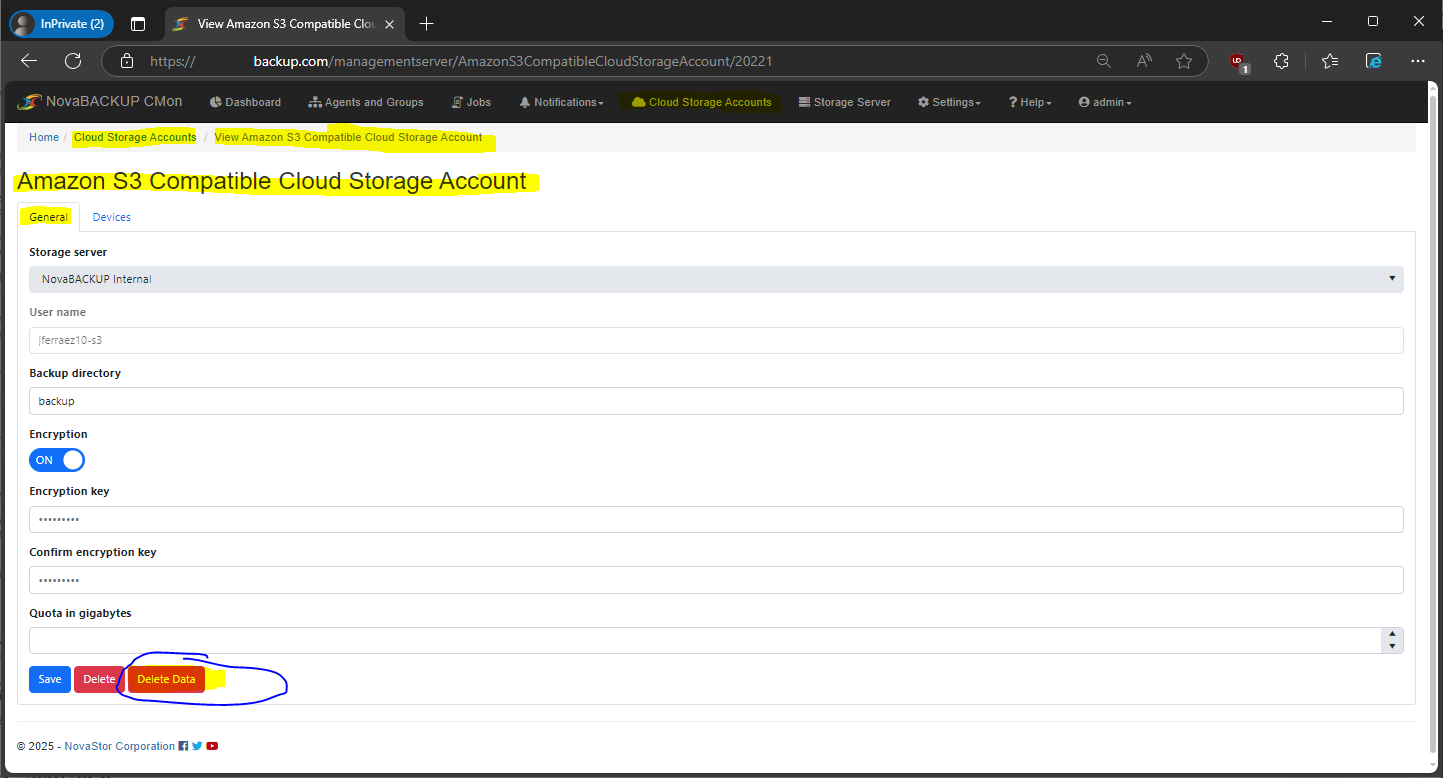
Task: Select the General tab
Action: [49, 217]
